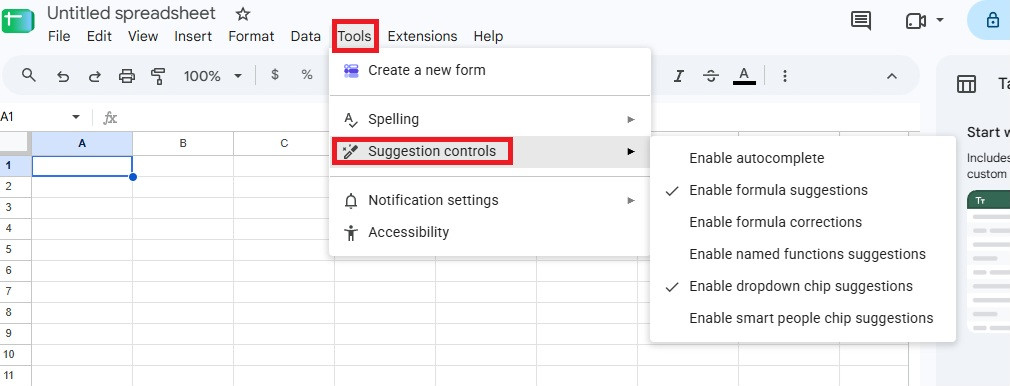Expand the Suggestion controls submenu
Image resolution: width=1010 pixels, height=386 pixels.
click(490, 151)
